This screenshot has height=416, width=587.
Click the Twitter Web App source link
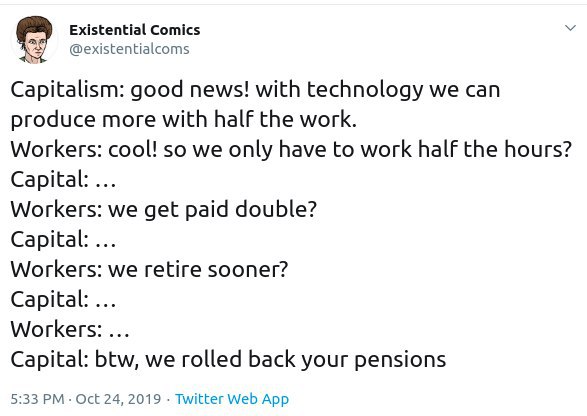232,399
